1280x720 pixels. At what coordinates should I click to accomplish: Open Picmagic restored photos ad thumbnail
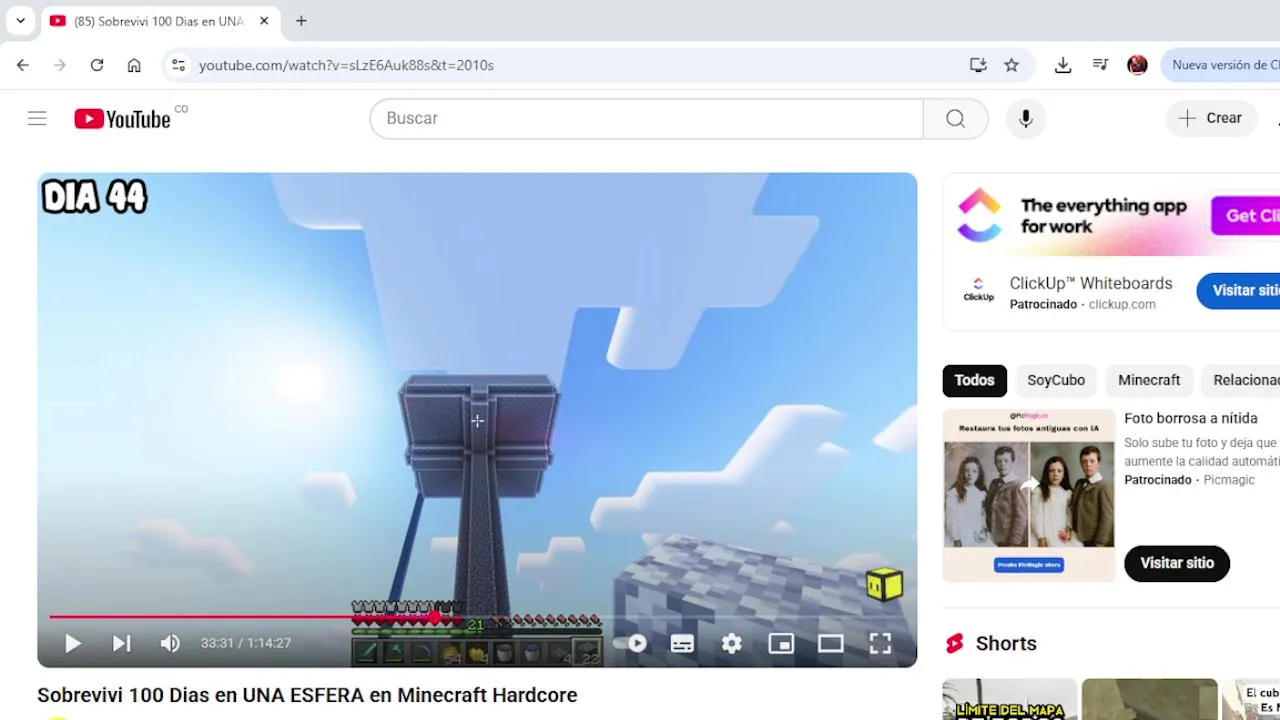[x=1029, y=495]
